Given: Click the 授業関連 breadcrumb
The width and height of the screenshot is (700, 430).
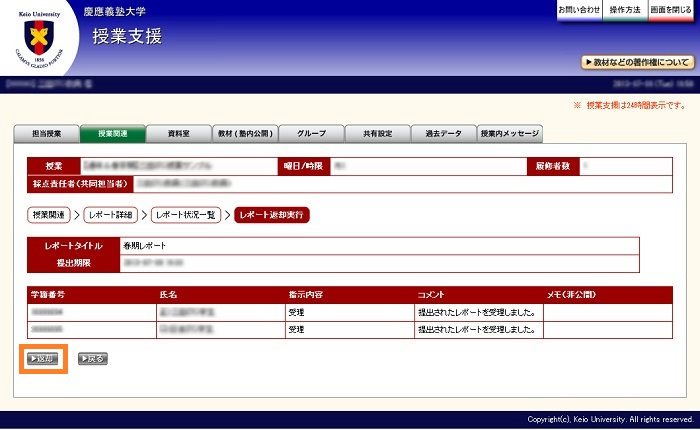Looking at the screenshot, I should point(49,215).
